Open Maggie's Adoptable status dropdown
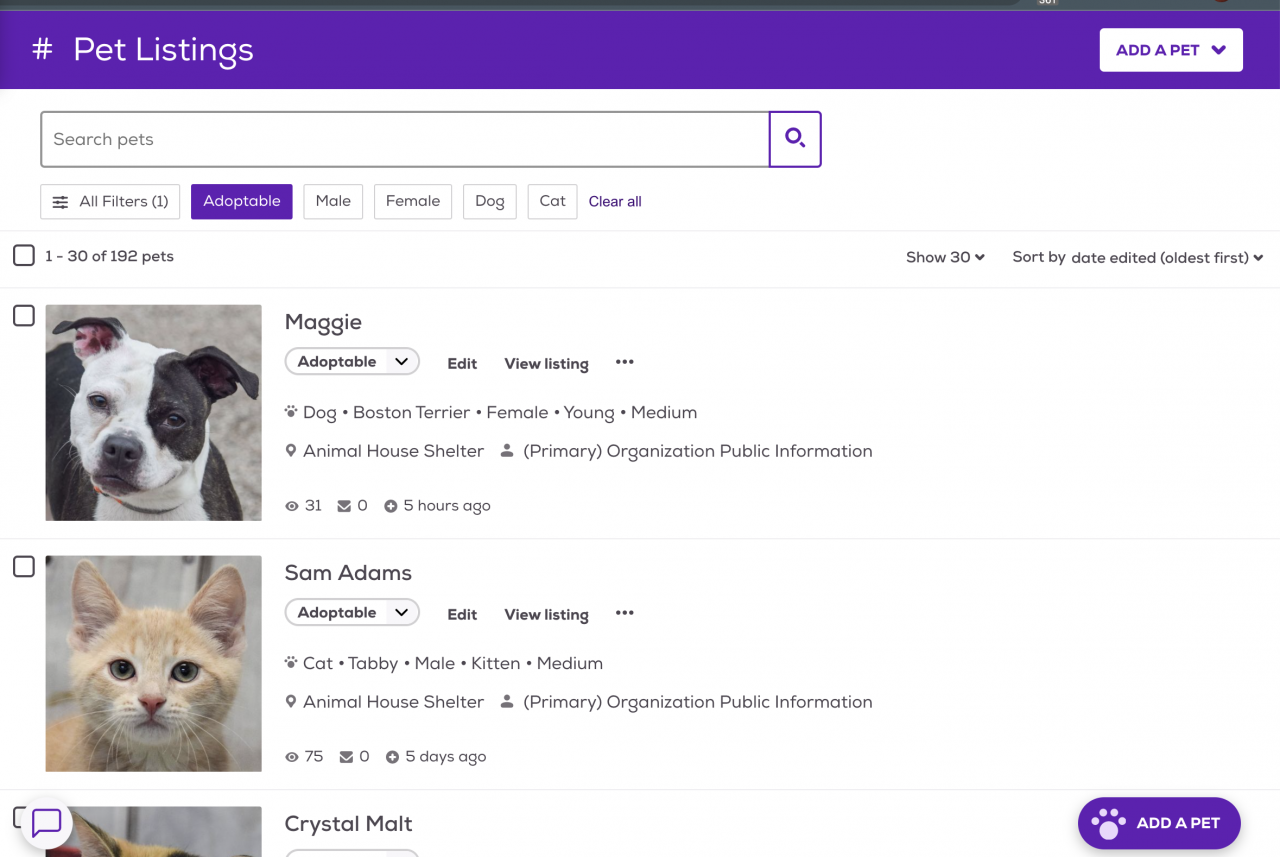 352,362
